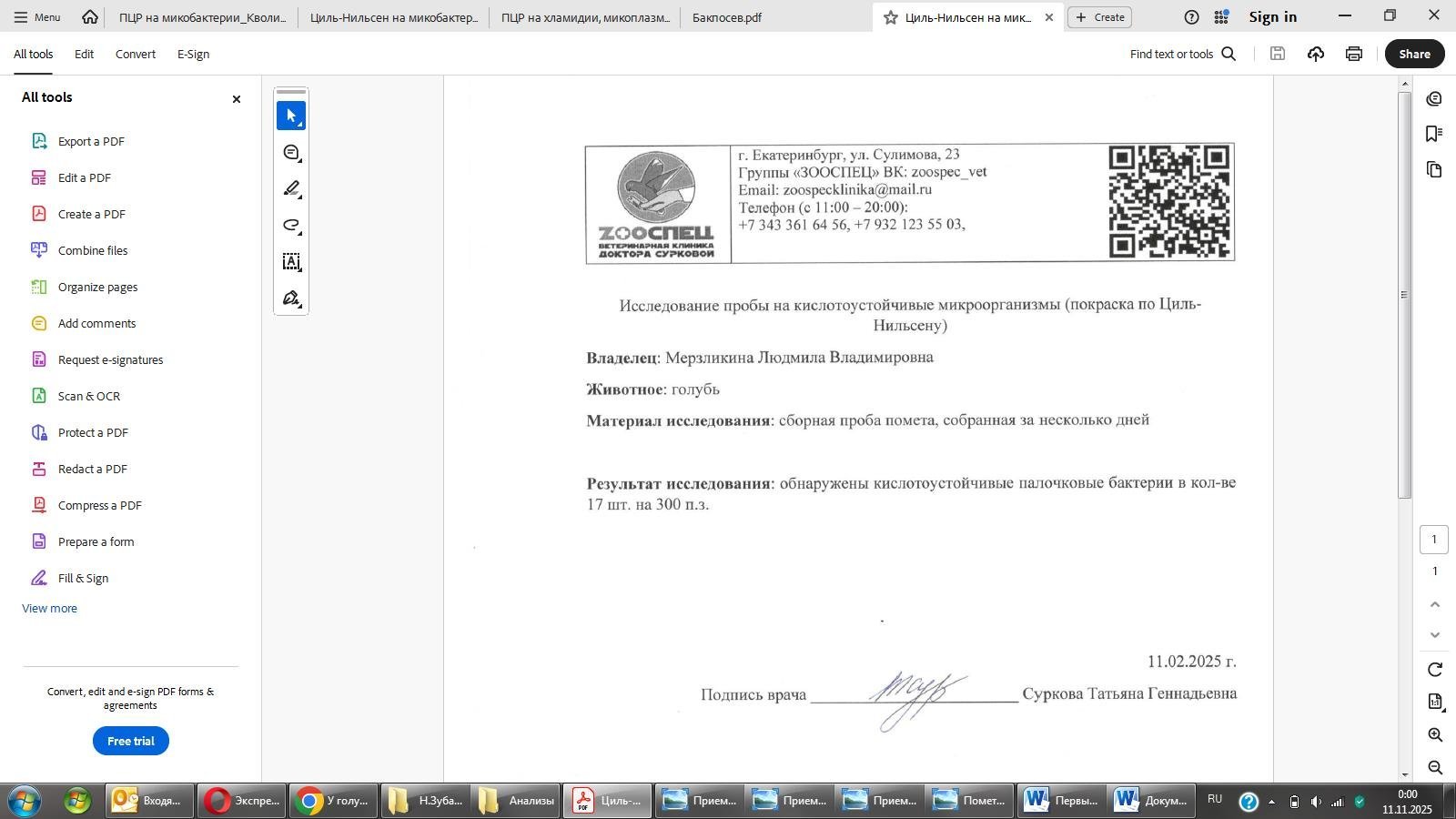
Task: Expand View more tools list
Action: 50,608
